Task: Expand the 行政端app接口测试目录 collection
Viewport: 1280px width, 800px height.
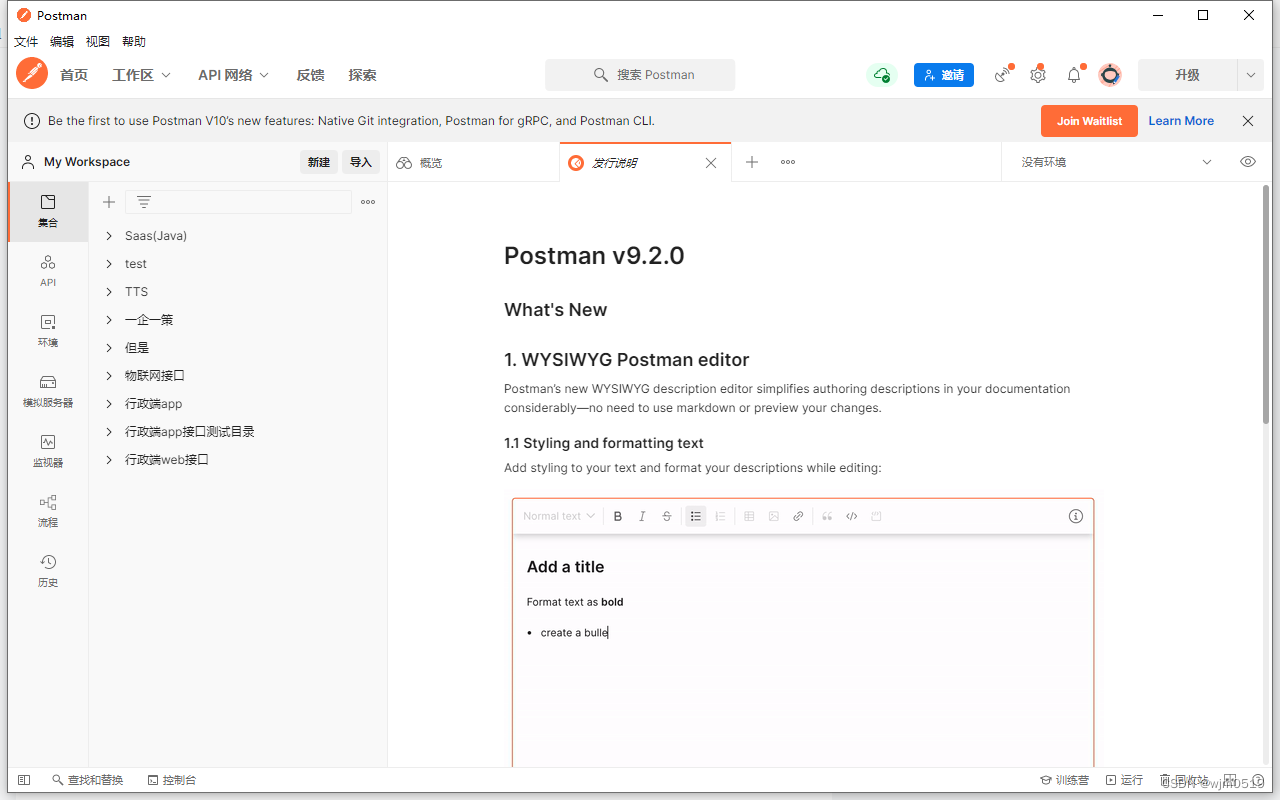Action: pyautogui.click(x=109, y=432)
